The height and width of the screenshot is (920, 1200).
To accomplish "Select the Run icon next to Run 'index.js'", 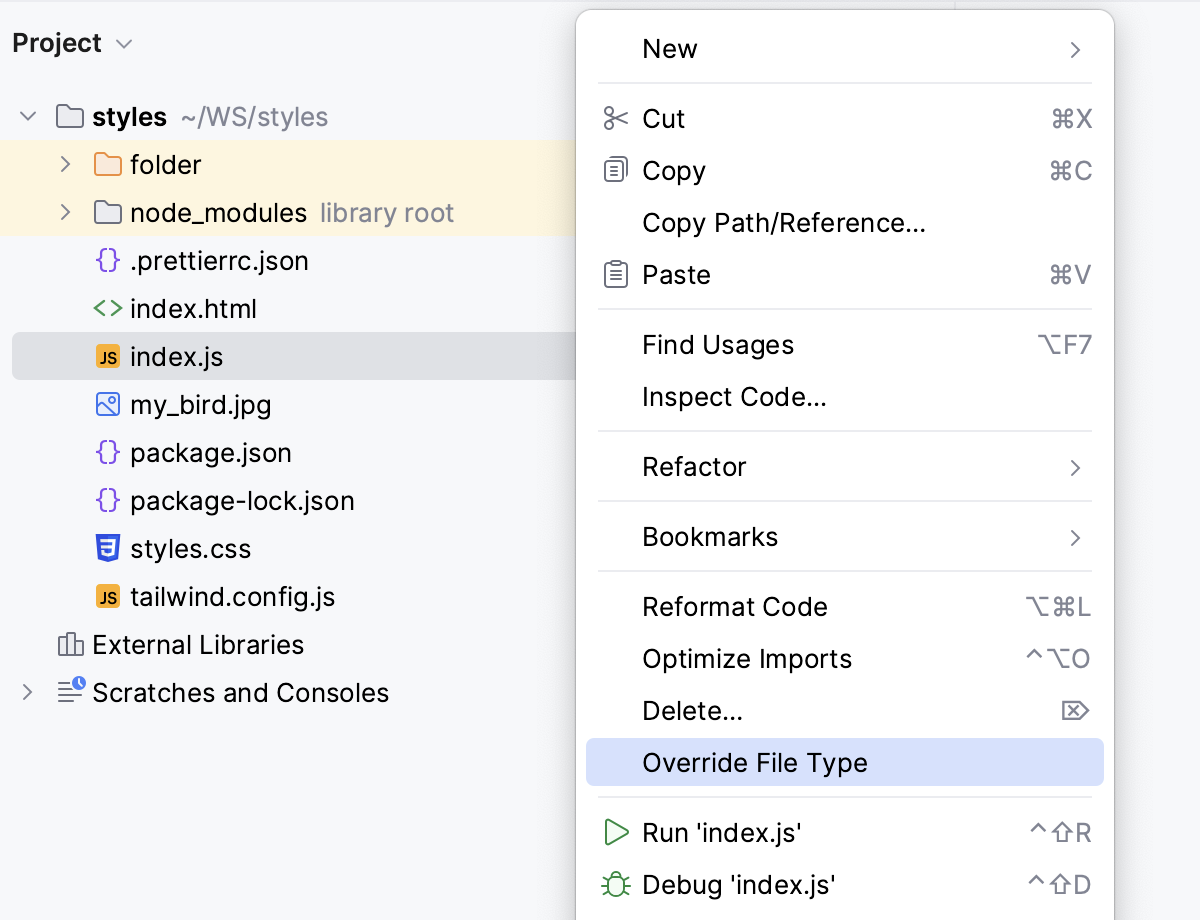I will [617, 832].
